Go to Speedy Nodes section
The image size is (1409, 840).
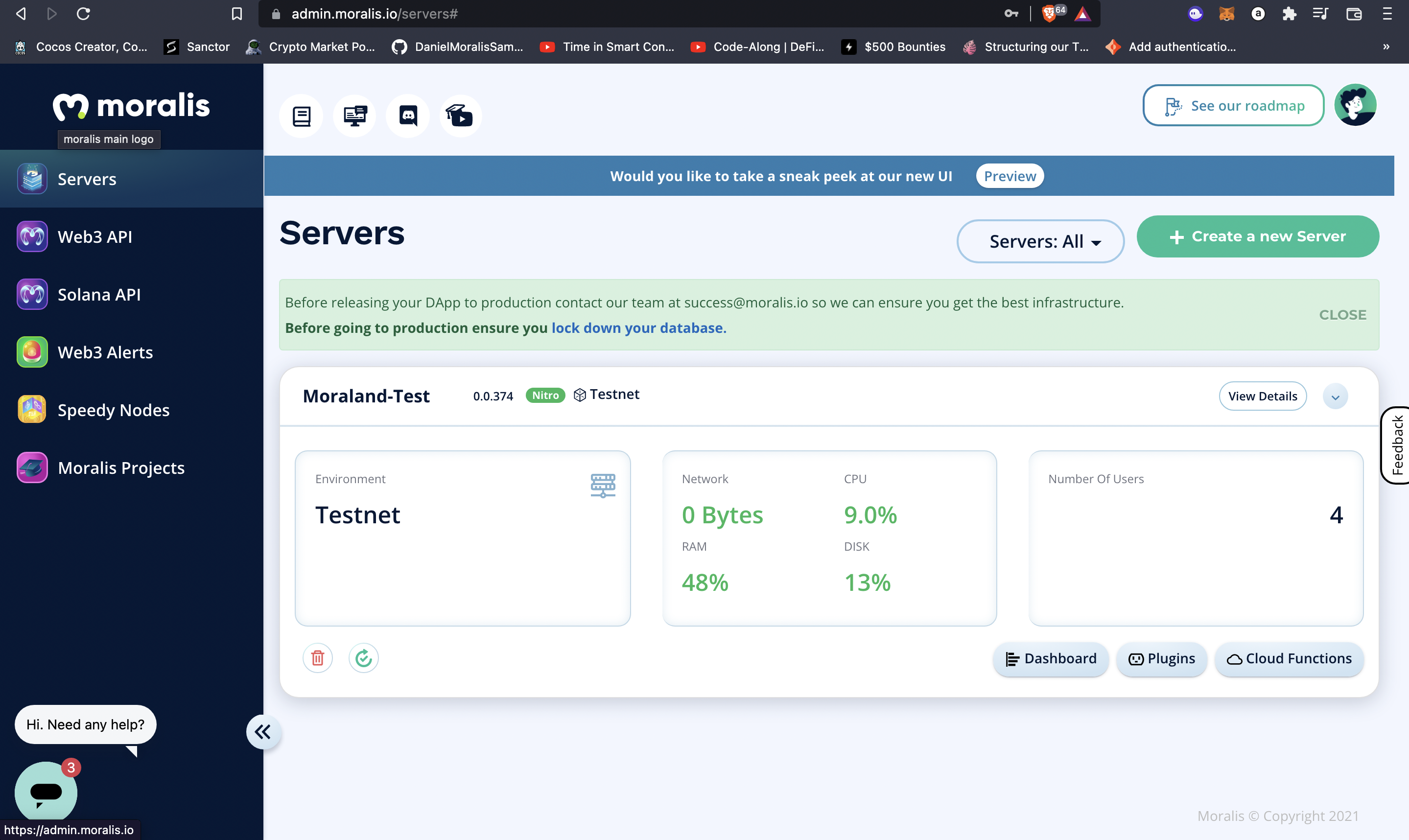[113, 410]
